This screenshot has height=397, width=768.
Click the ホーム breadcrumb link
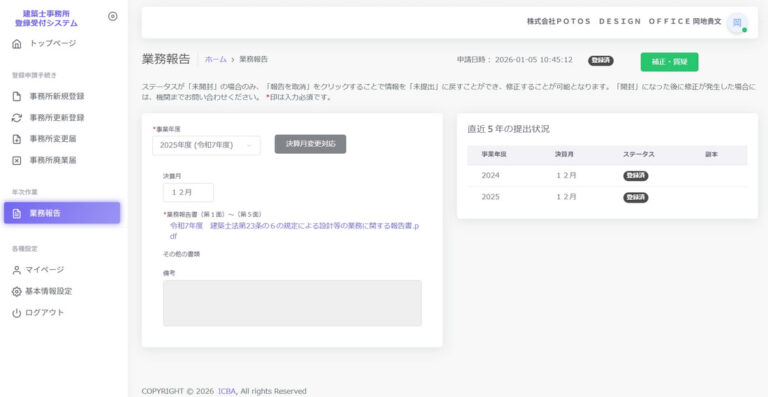tap(216, 59)
